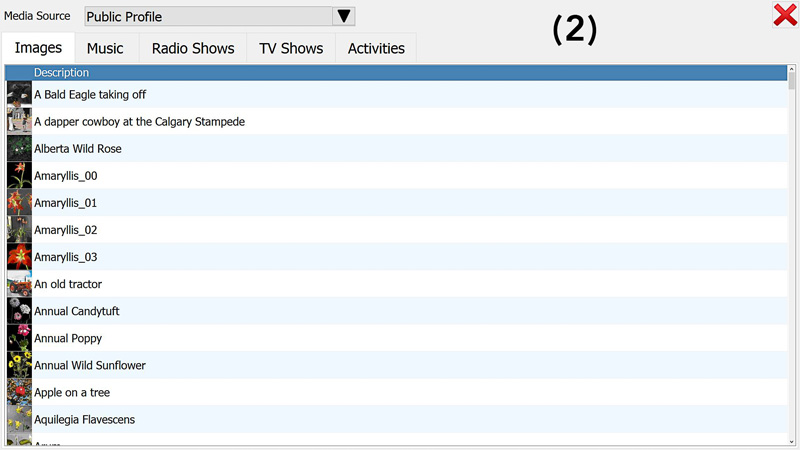Select the Annual Candytuft list entry

click(x=77, y=311)
